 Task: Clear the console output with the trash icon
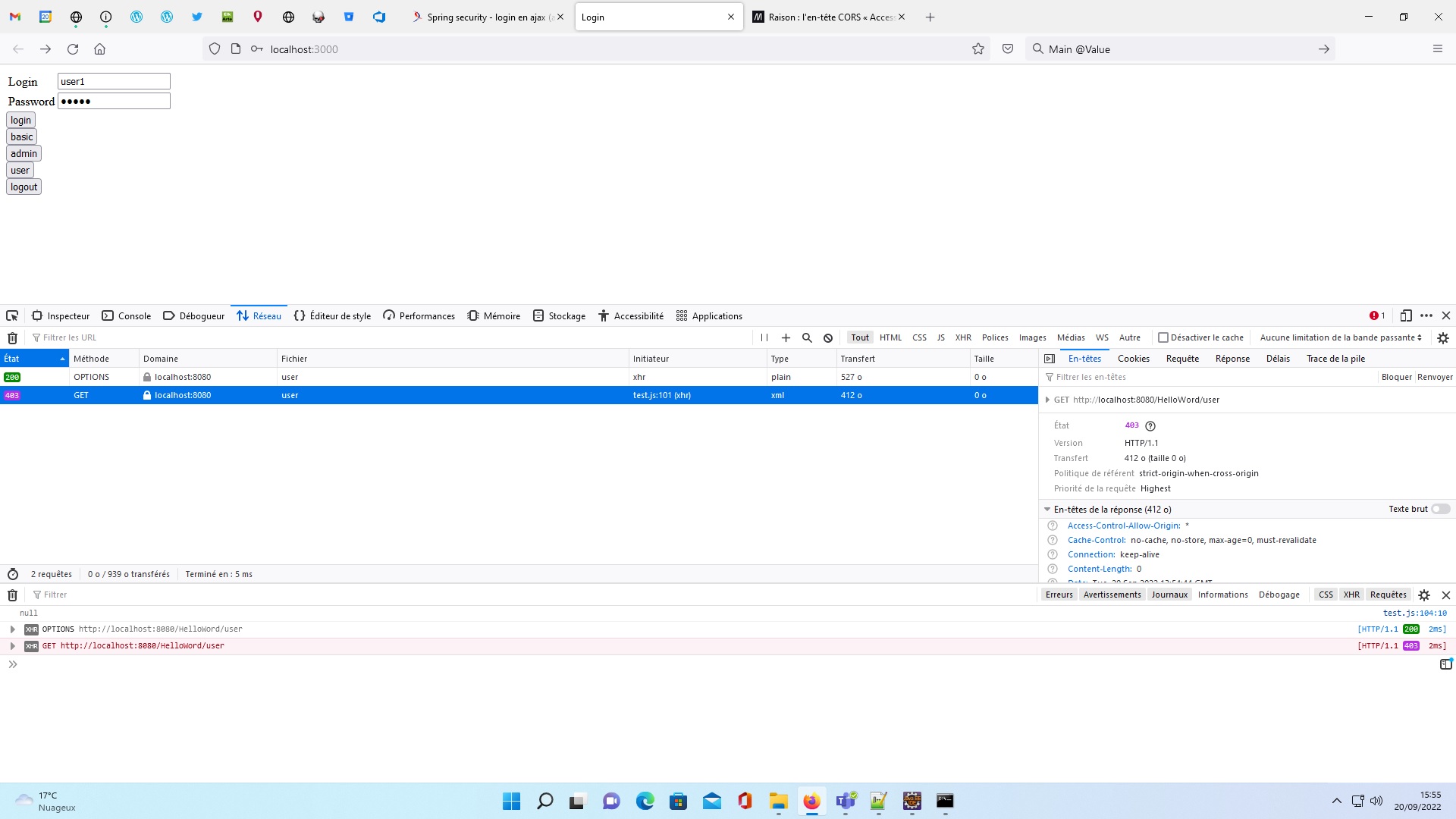(x=12, y=595)
